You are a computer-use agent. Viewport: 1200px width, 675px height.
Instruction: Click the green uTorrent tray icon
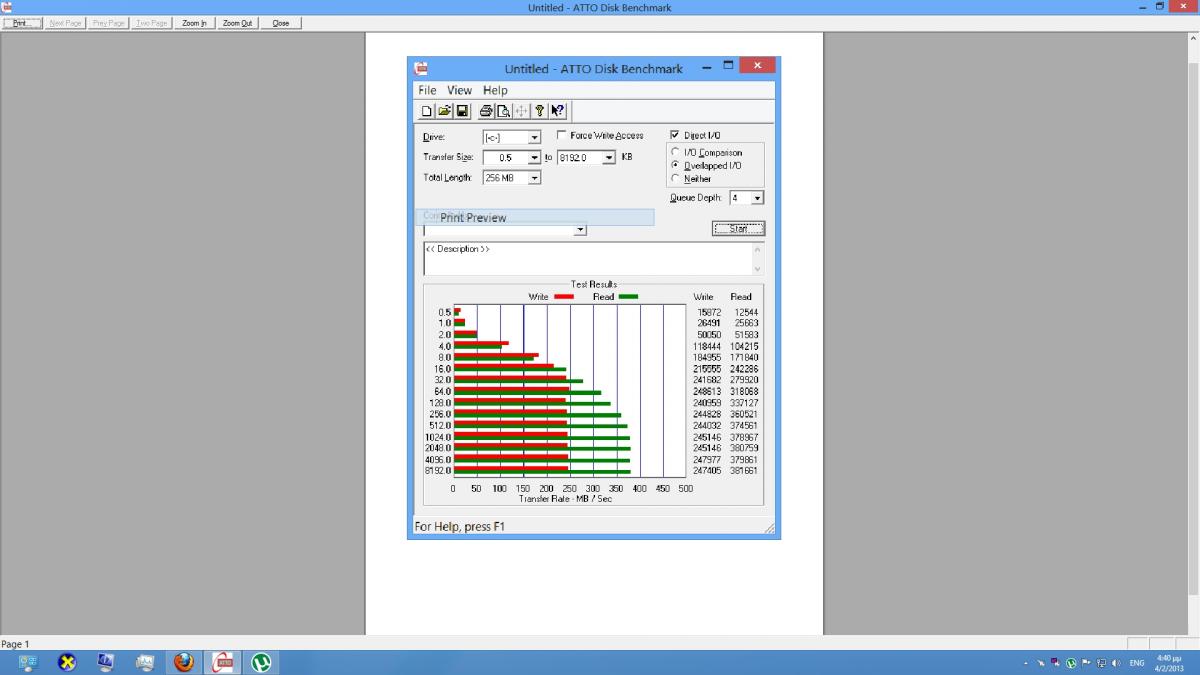point(1071,663)
